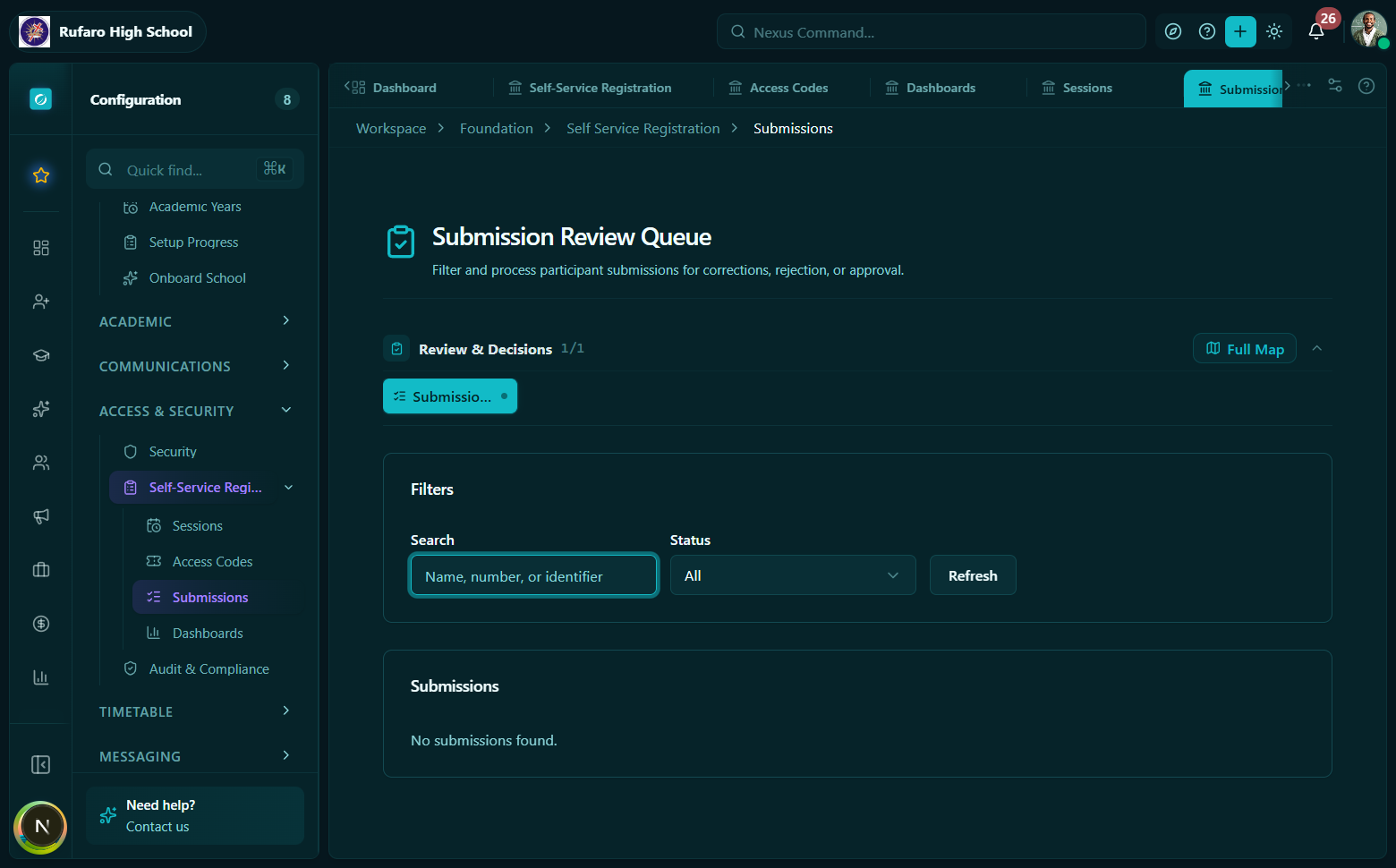Select the Submissio... chip
The height and width of the screenshot is (868, 1396).
click(450, 396)
